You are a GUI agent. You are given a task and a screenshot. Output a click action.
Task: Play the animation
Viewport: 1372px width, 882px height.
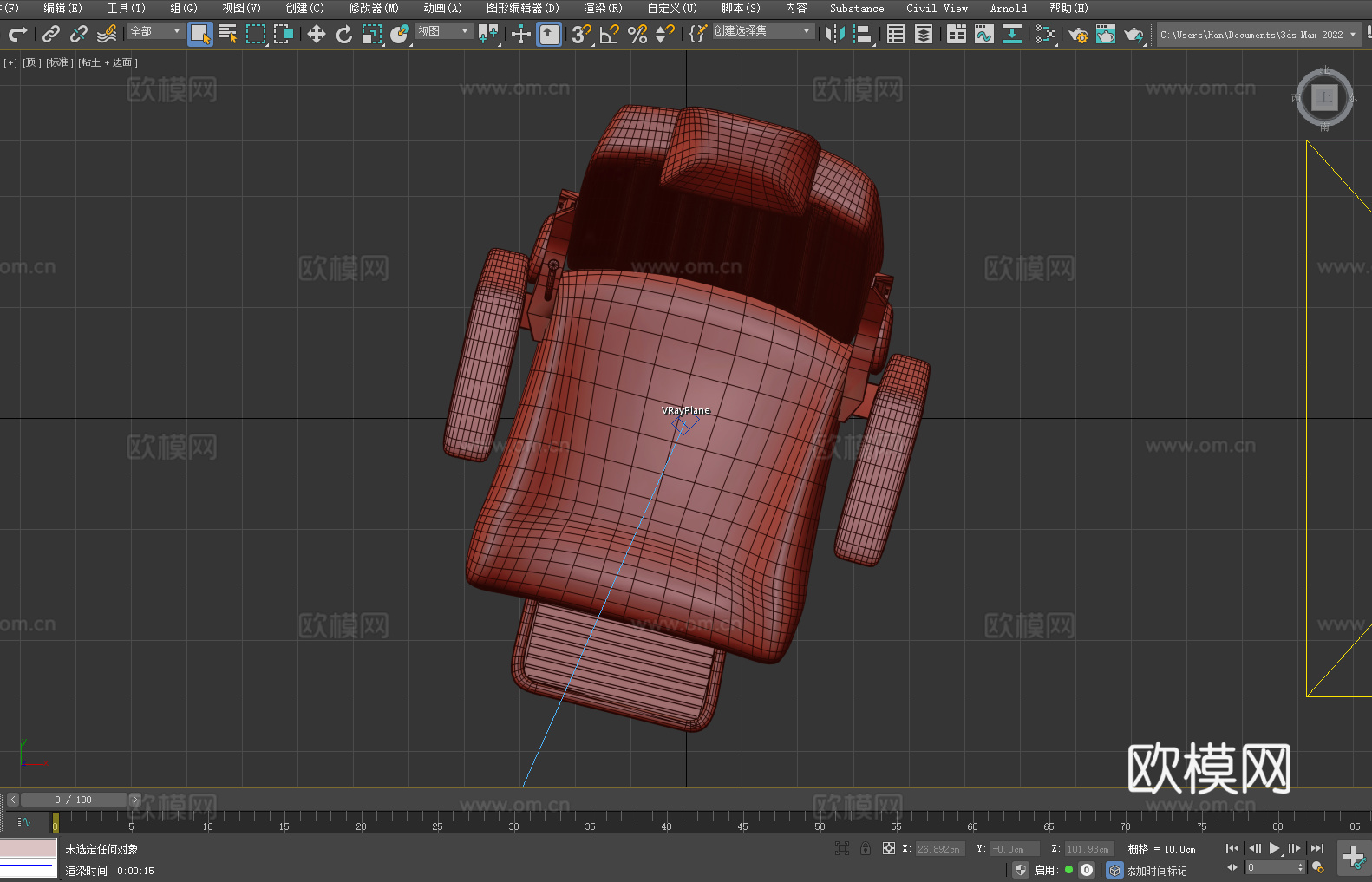(1275, 848)
